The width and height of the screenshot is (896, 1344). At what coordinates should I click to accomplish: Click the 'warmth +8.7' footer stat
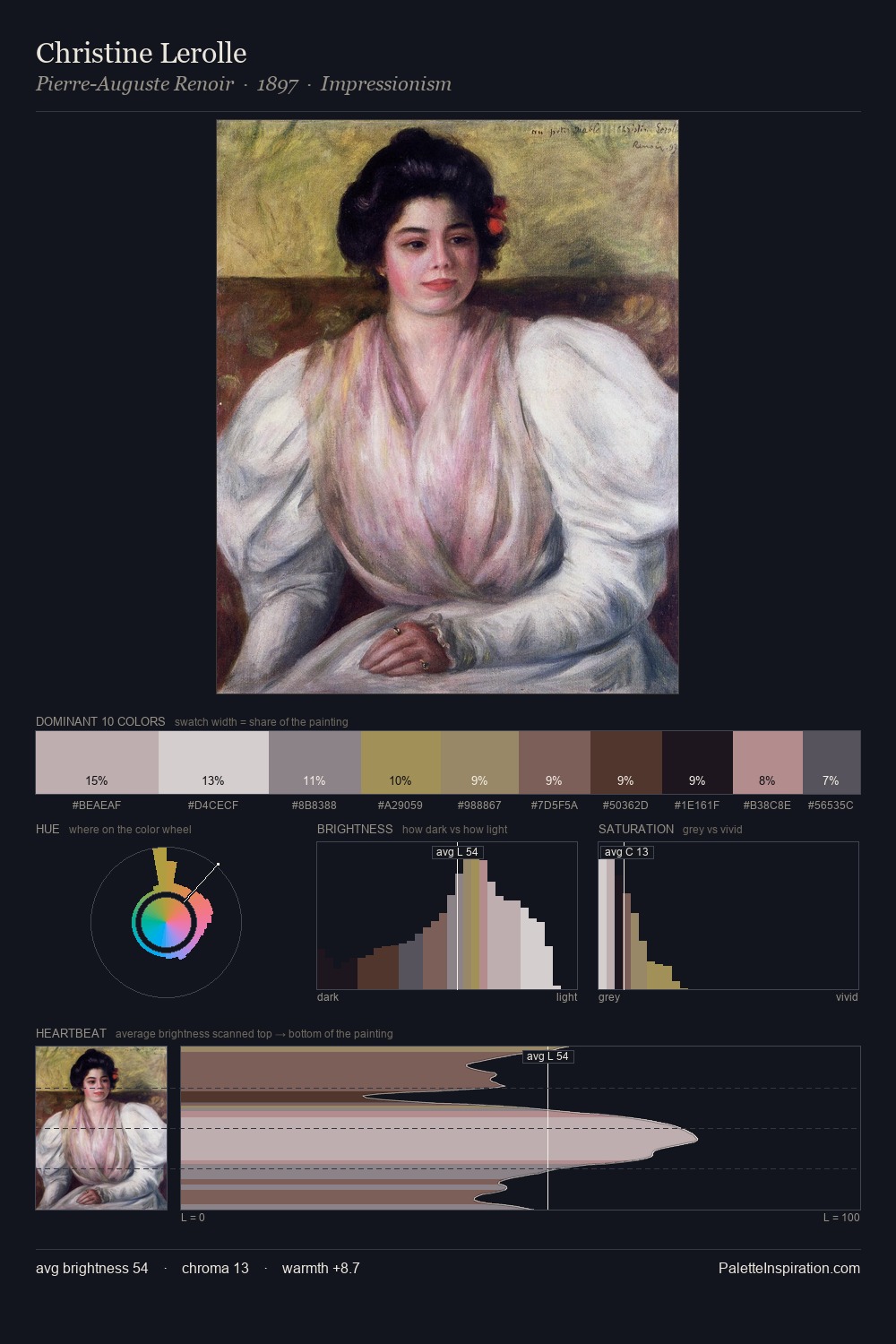(x=321, y=1268)
